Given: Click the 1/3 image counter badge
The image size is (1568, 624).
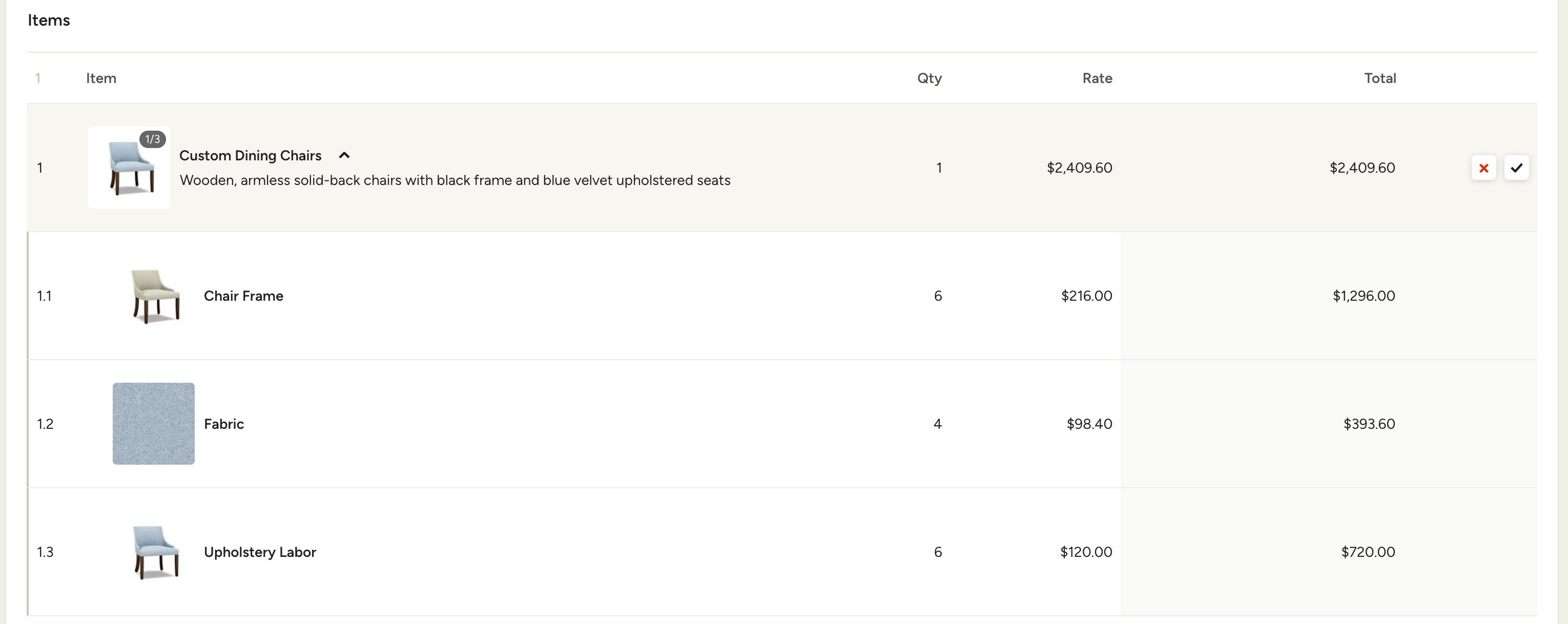Looking at the screenshot, I should click(152, 139).
